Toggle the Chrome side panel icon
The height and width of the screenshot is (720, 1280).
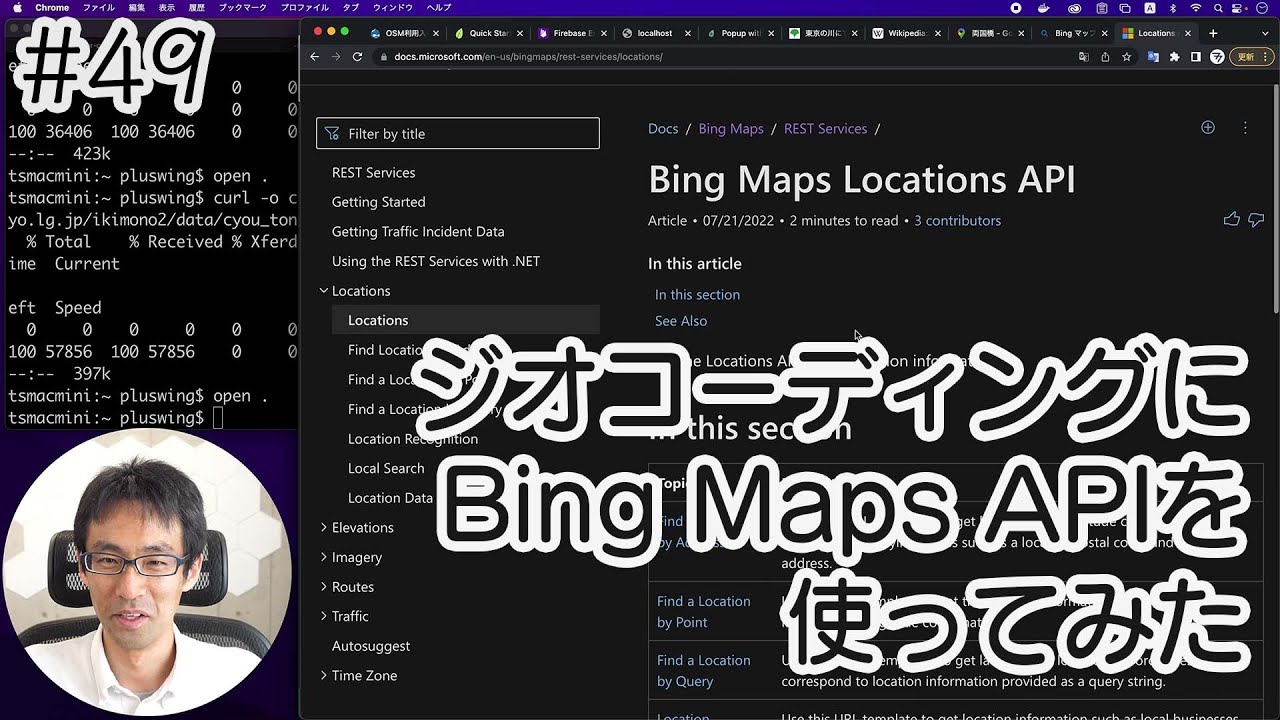1196,57
